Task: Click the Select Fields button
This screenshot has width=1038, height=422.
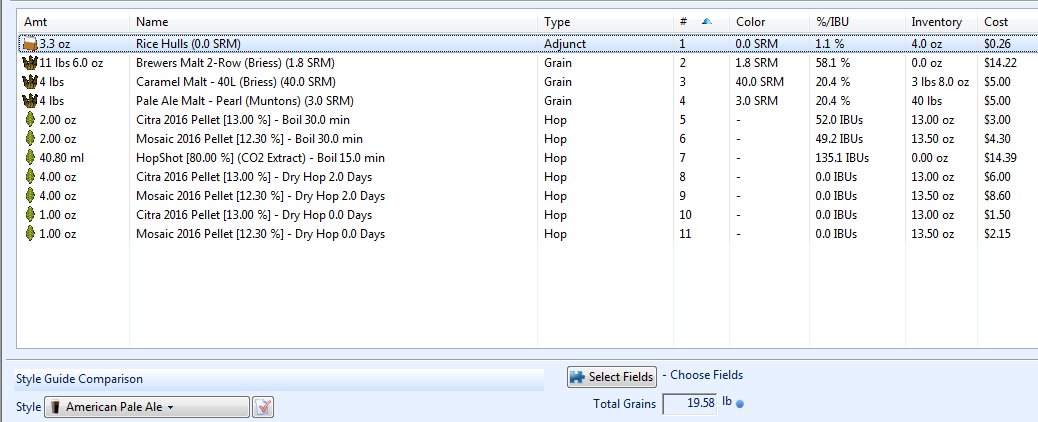Action: [612, 377]
